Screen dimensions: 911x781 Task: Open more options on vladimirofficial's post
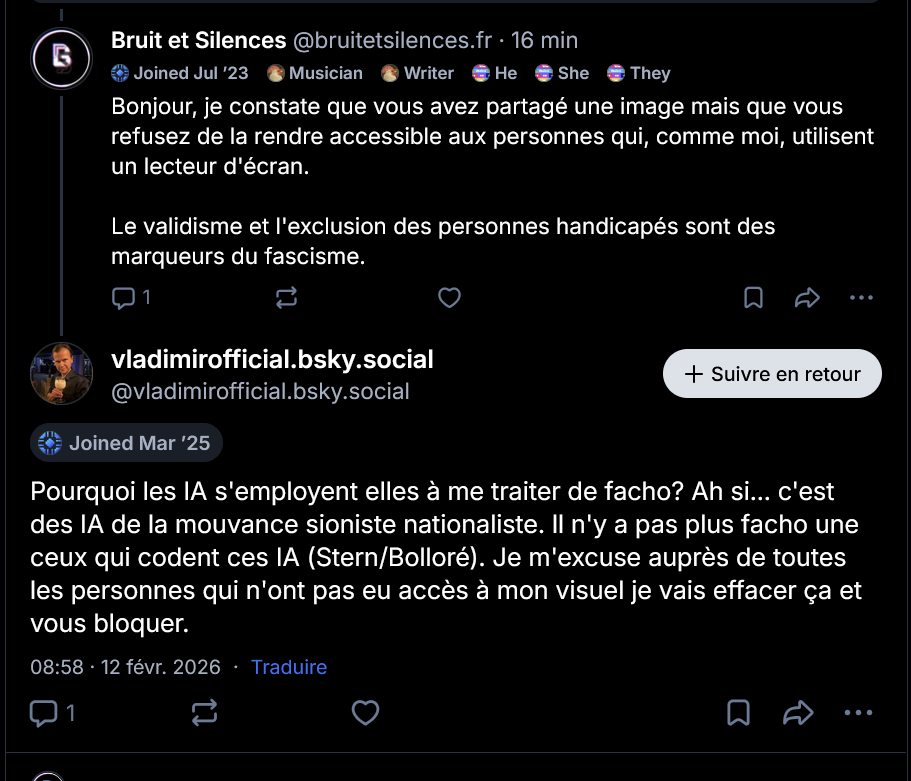pyautogui.click(x=859, y=712)
